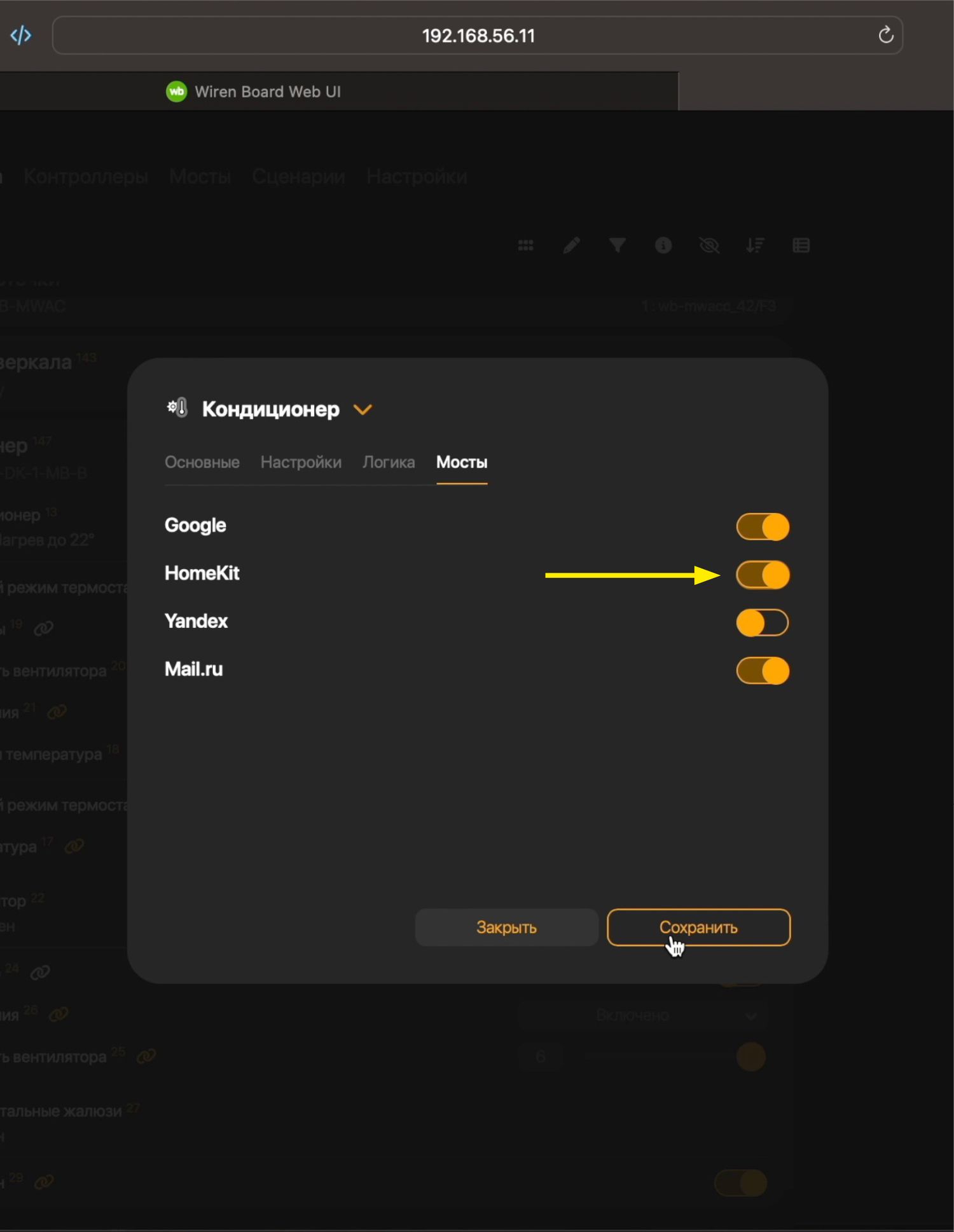Image resolution: width=954 pixels, height=1232 pixels.
Task: Toggle the hidden items eye icon
Action: [709, 245]
